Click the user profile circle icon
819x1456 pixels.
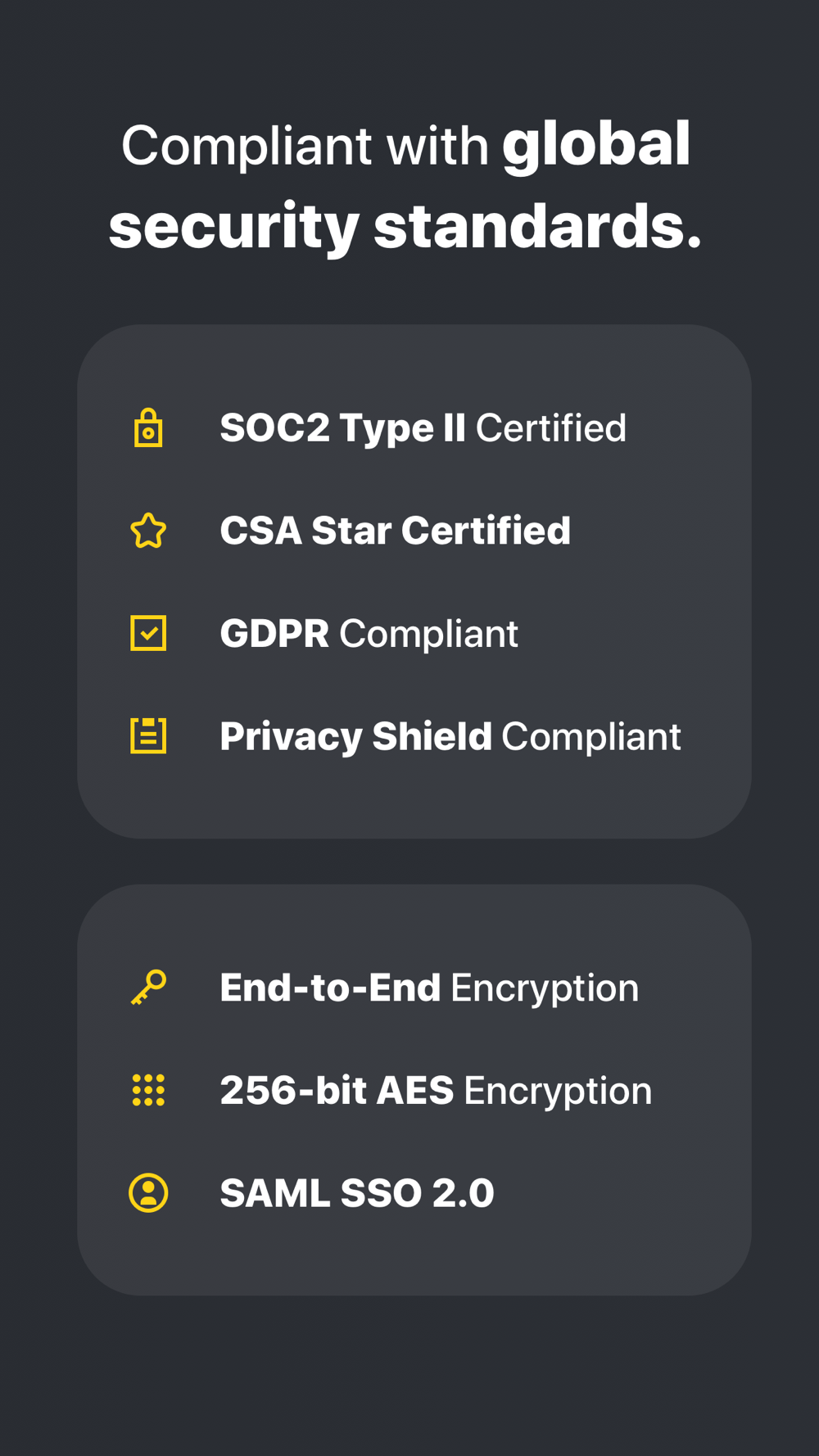[148, 1192]
